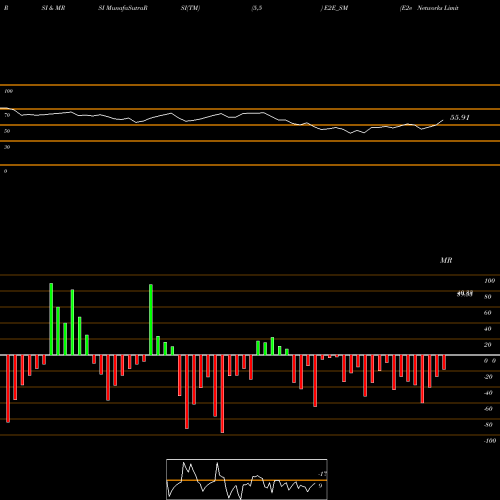Click the 'E2E_SM' ticker symbol text
500x500 pixels.
(336, 8)
